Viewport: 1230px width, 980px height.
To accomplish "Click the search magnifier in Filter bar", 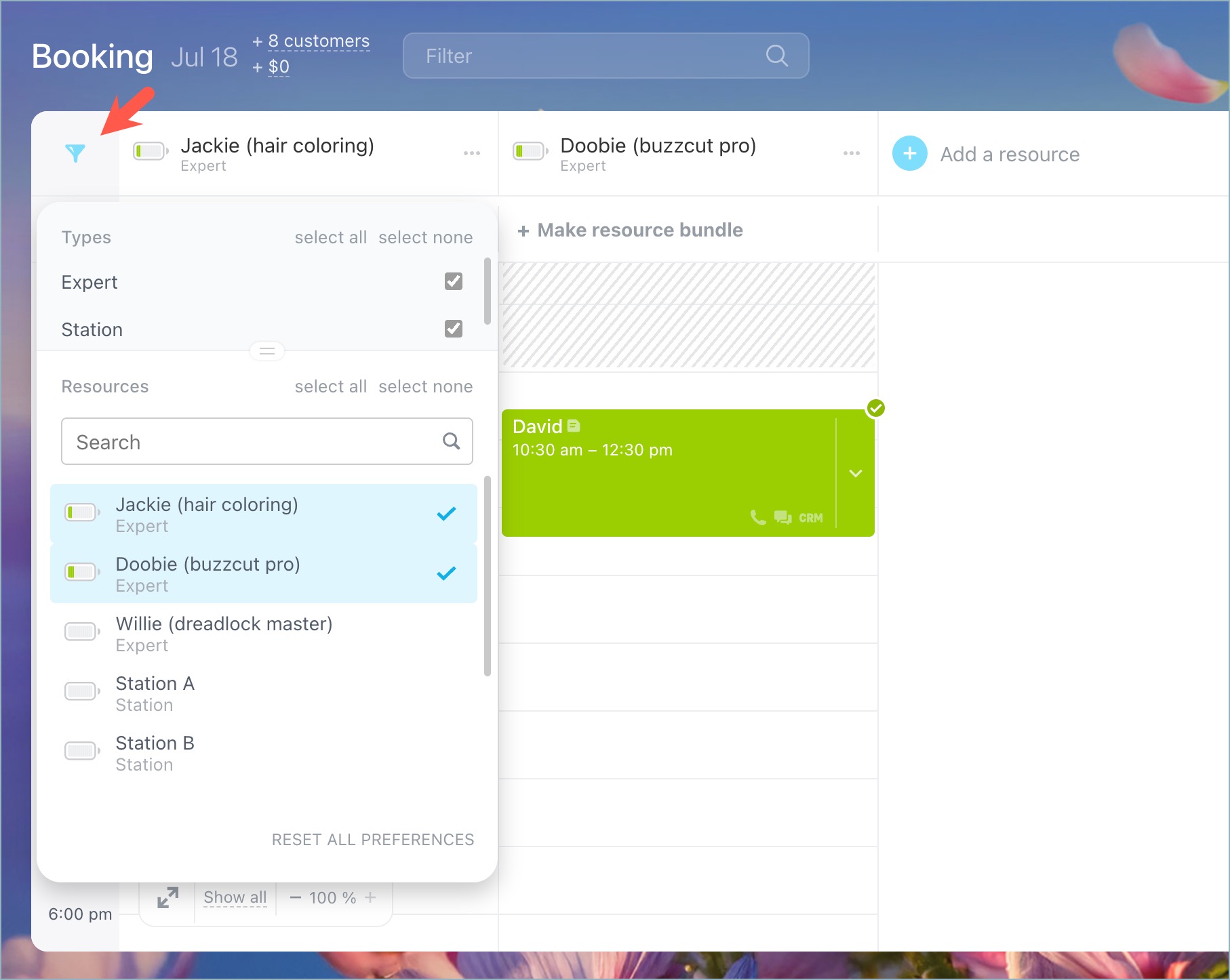I will pos(776,56).
